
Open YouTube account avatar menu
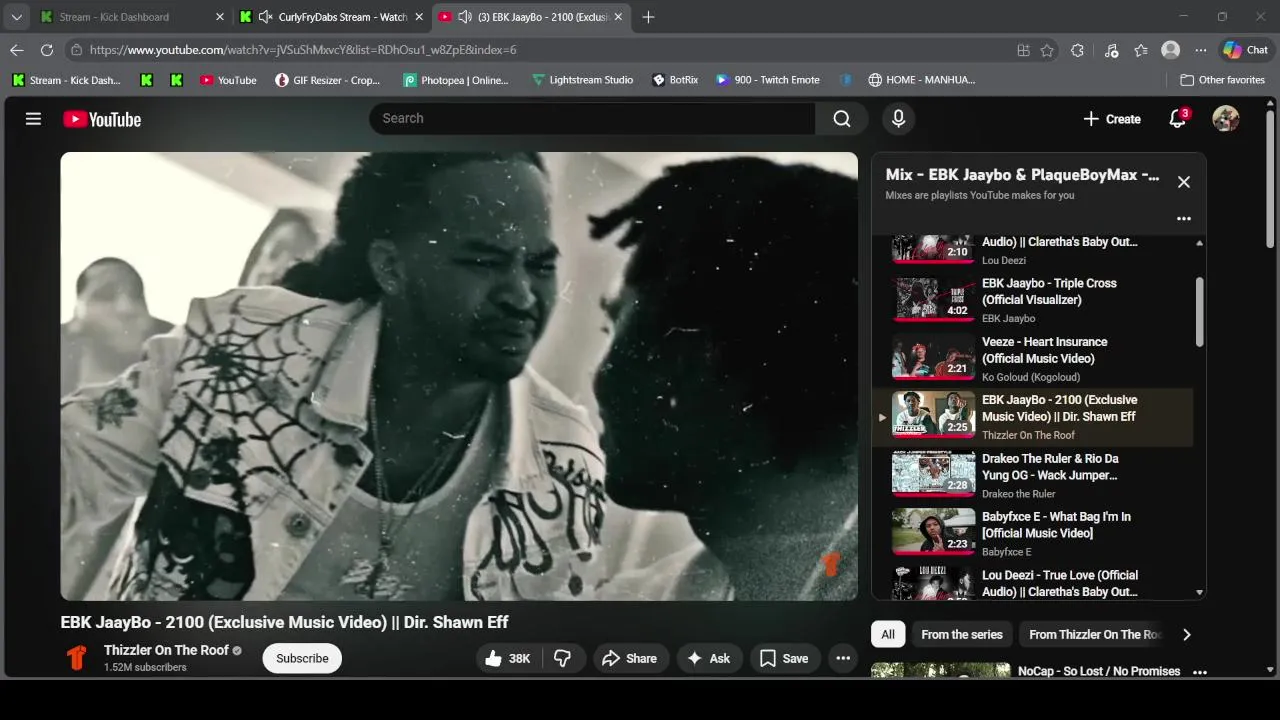(1226, 119)
